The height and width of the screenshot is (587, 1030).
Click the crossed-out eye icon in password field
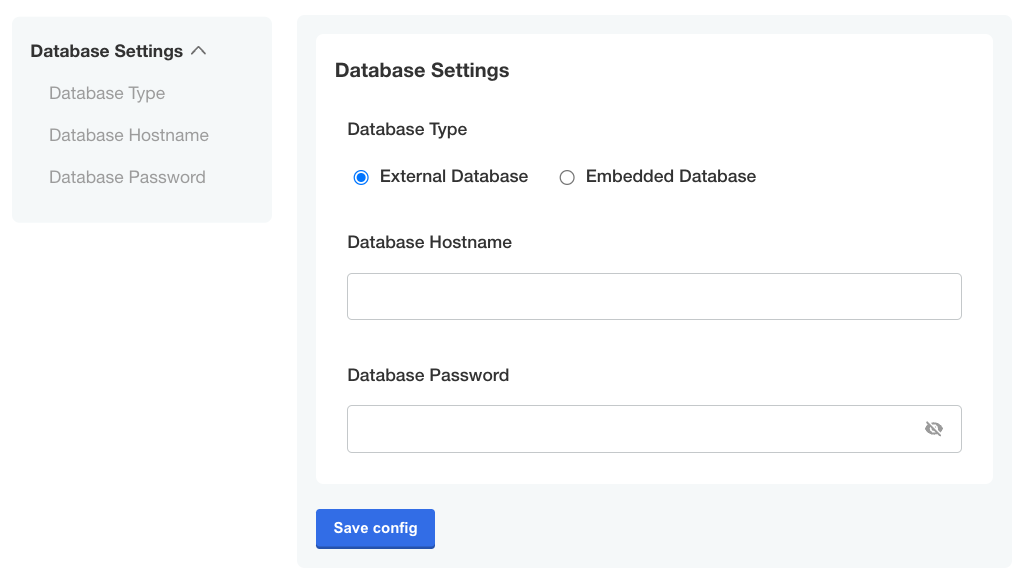934,428
